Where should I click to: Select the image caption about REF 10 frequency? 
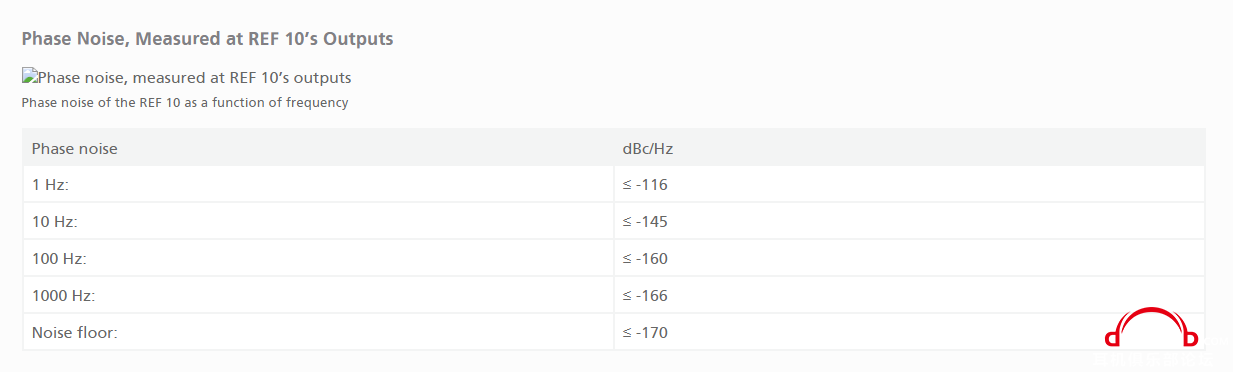pos(185,102)
